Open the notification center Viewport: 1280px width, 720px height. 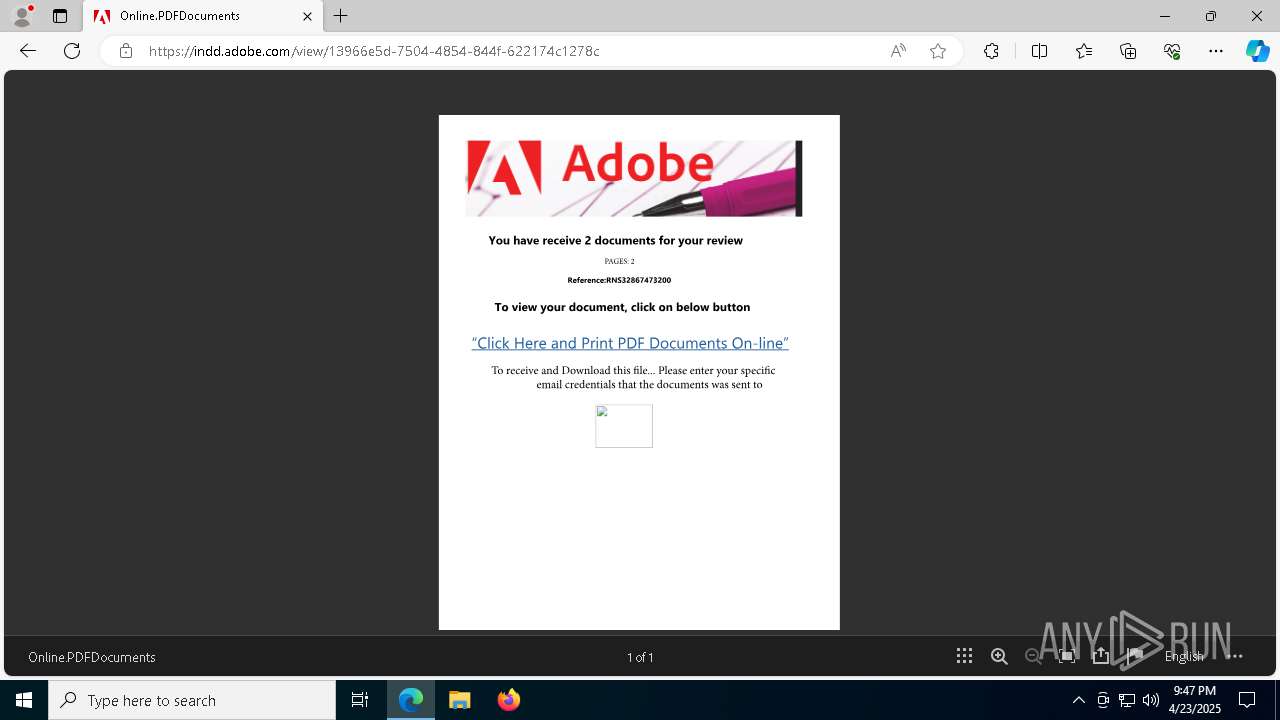[x=1247, y=700]
